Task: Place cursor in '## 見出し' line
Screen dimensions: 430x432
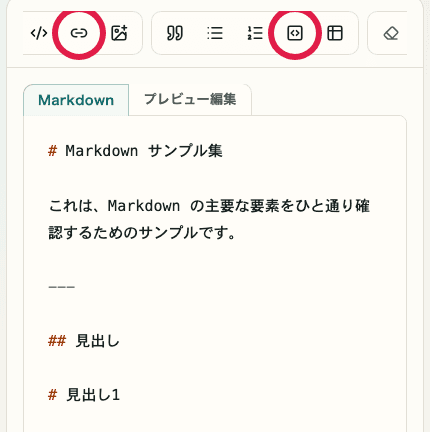Action: [x=84, y=341]
